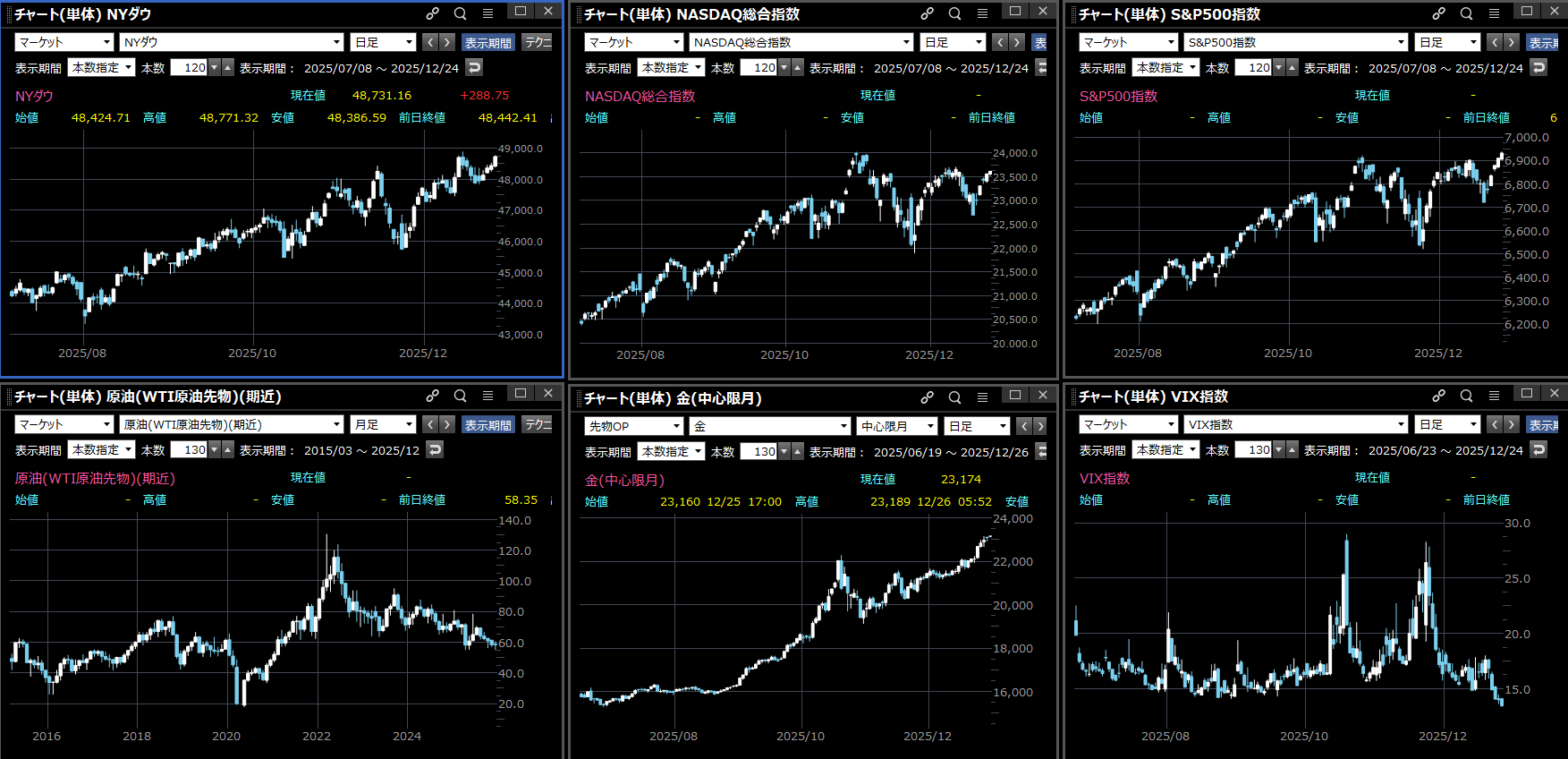Viewport: 1568px width, 759px height.
Task: Open the hamburger menu in S&P500指数 chart header
Action: point(1494,13)
